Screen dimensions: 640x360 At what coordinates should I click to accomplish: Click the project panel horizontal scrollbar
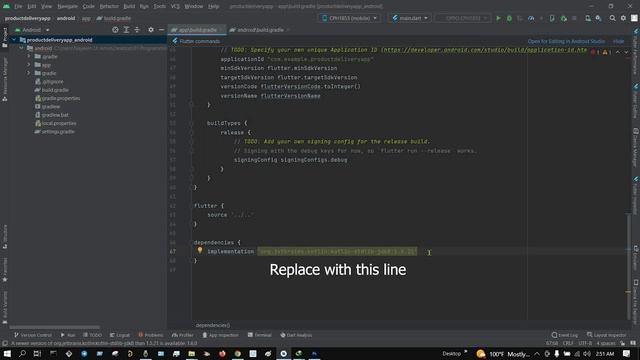pos(54,327)
